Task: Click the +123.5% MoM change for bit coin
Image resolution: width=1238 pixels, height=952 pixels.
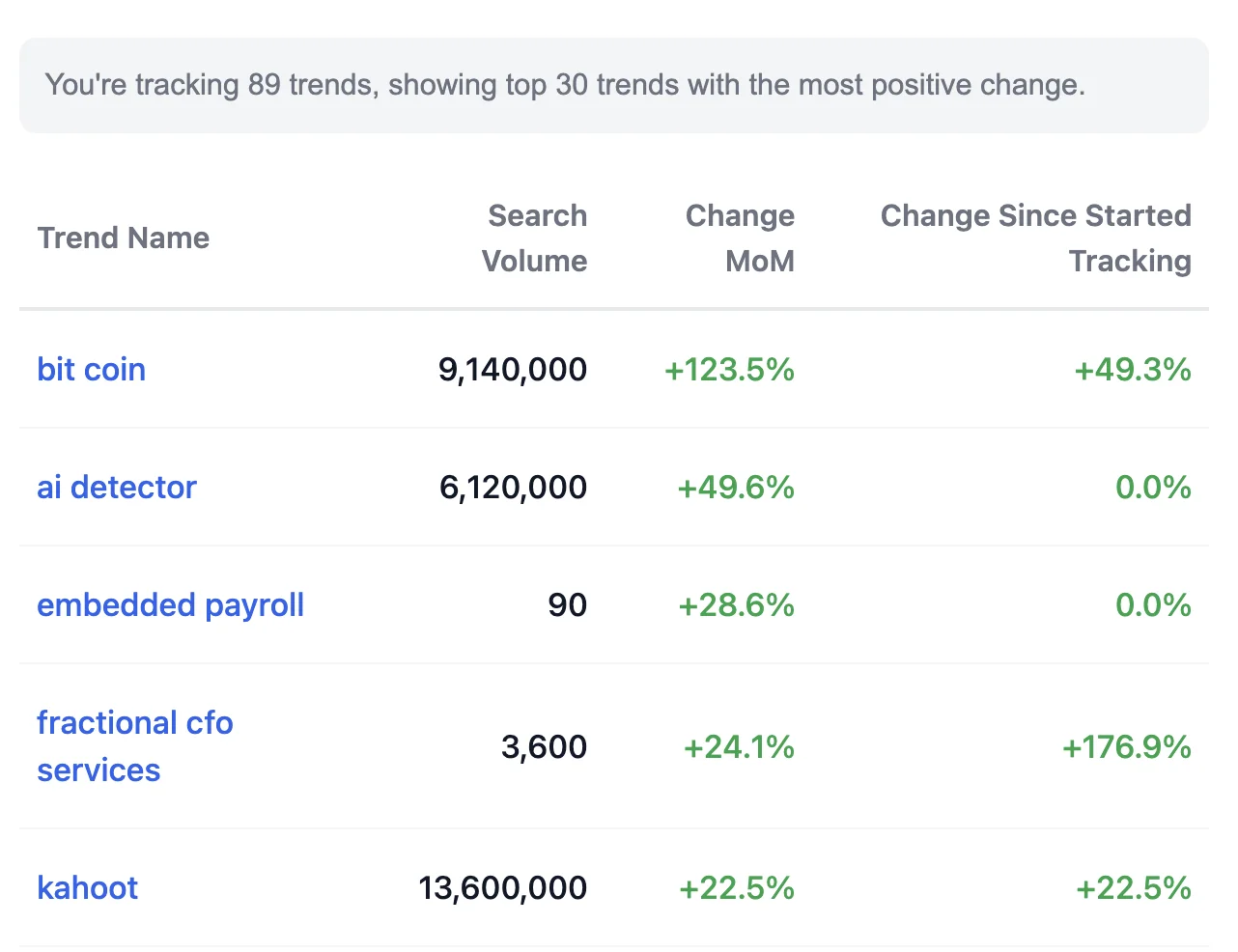Action: click(729, 370)
